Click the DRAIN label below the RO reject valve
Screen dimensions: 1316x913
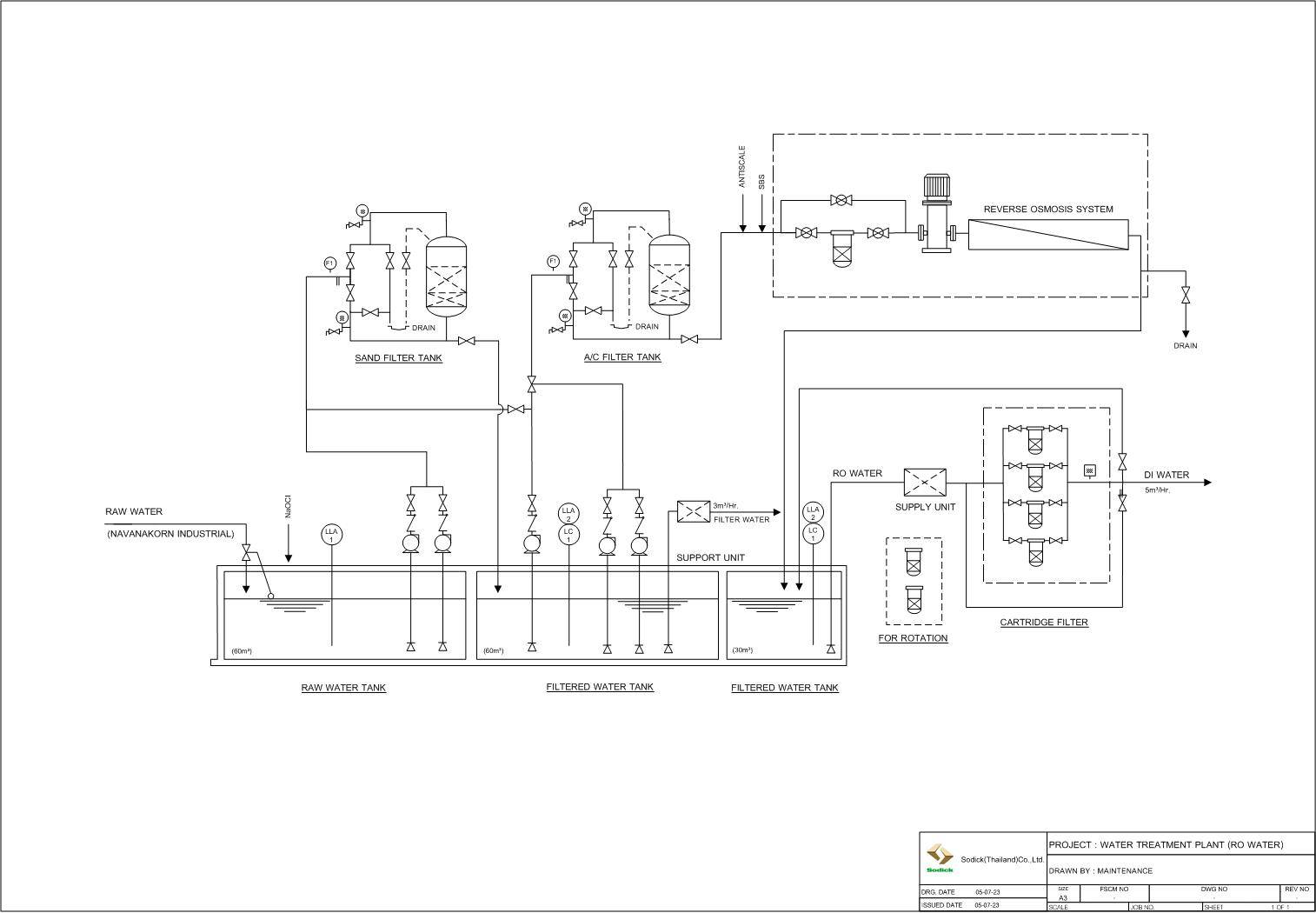pos(1186,346)
